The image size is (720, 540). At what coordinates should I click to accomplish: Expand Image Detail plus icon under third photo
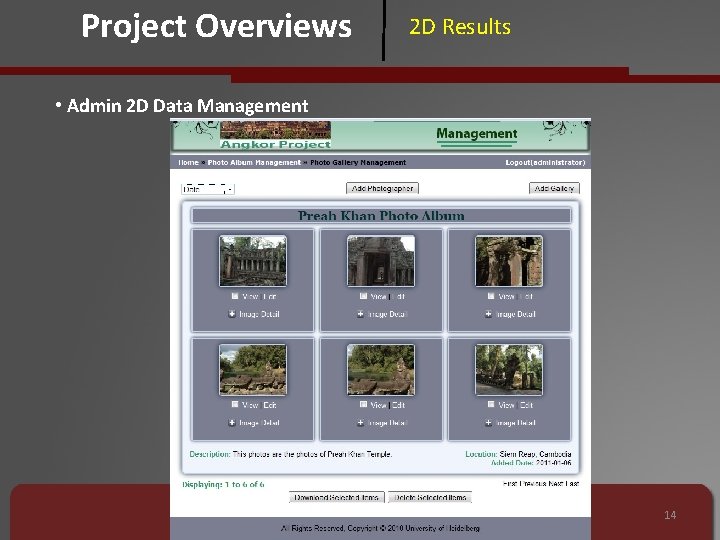tap(489, 314)
